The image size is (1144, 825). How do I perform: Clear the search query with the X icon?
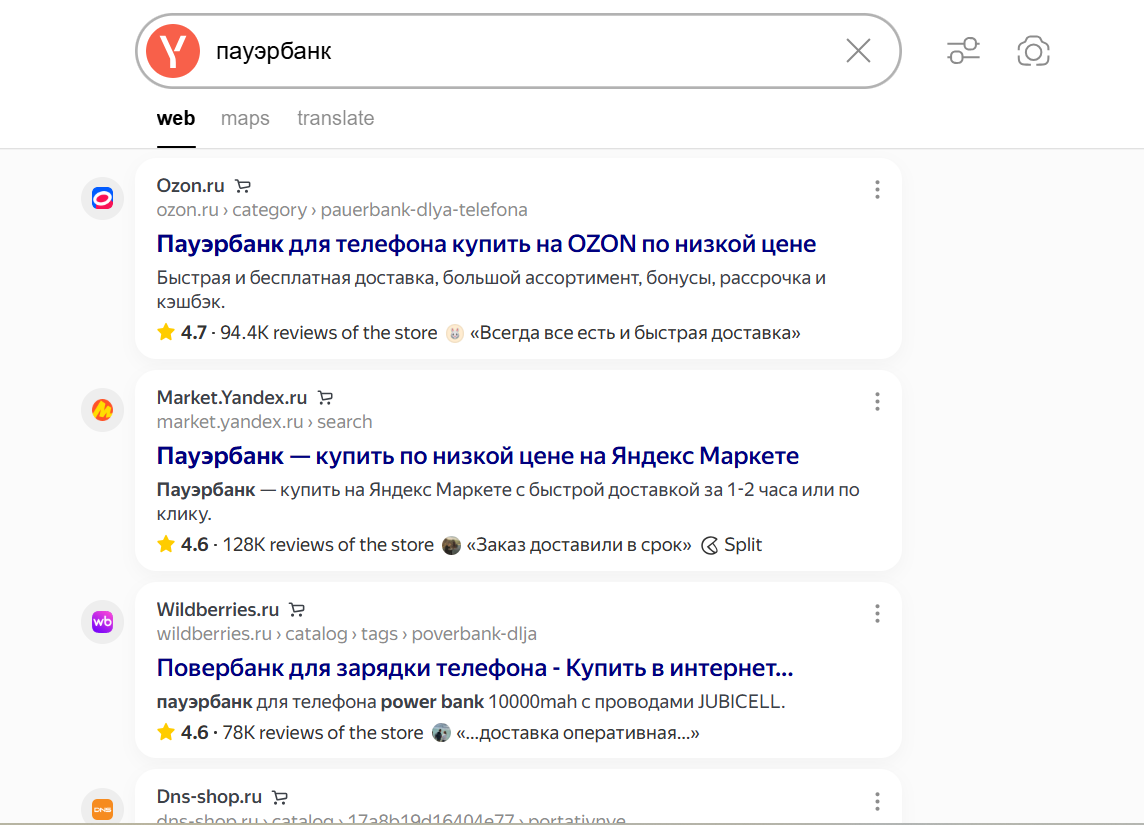click(858, 51)
